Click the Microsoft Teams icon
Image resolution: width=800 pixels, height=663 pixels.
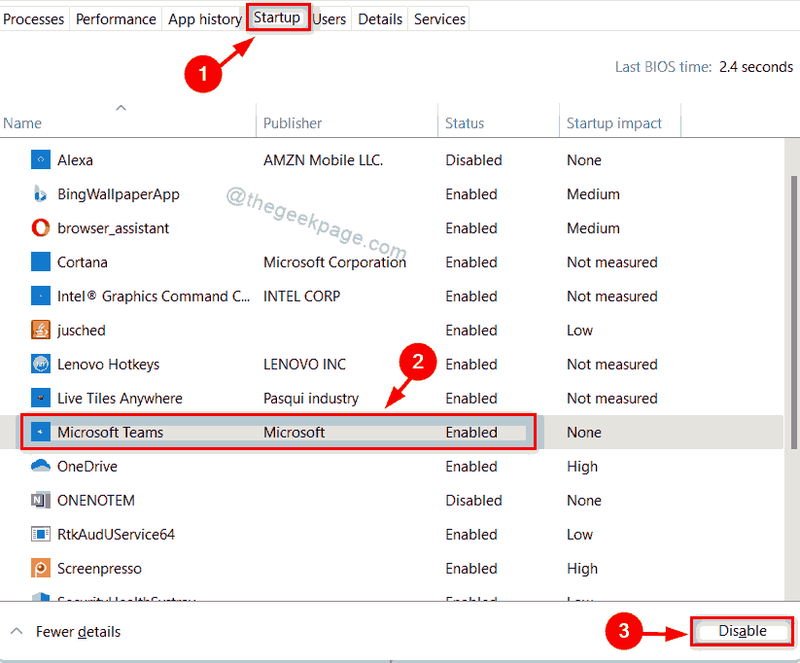41,432
